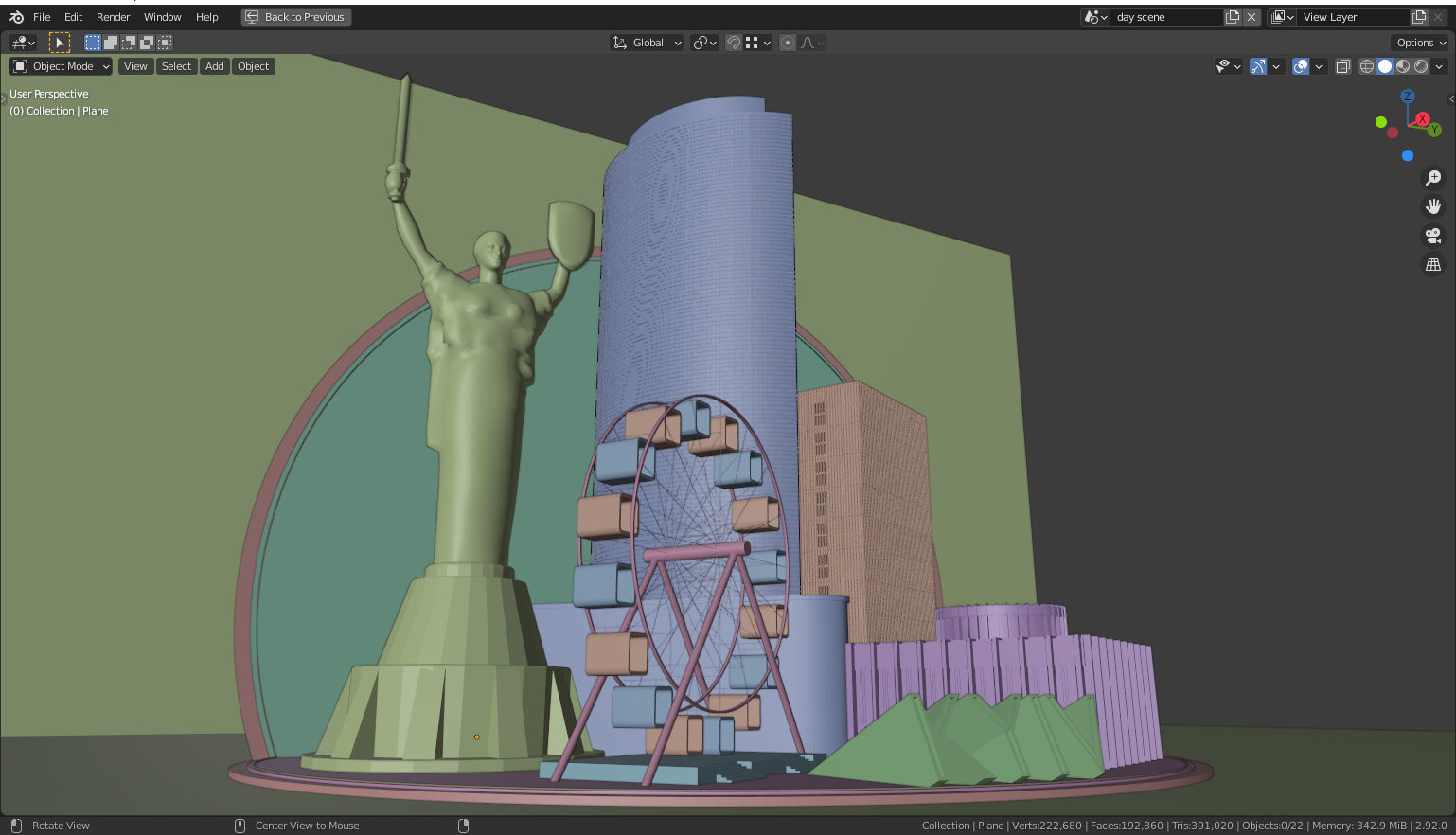The width and height of the screenshot is (1456, 835).
Task: Open the scene browse dropdown icon
Action: 1095,17
